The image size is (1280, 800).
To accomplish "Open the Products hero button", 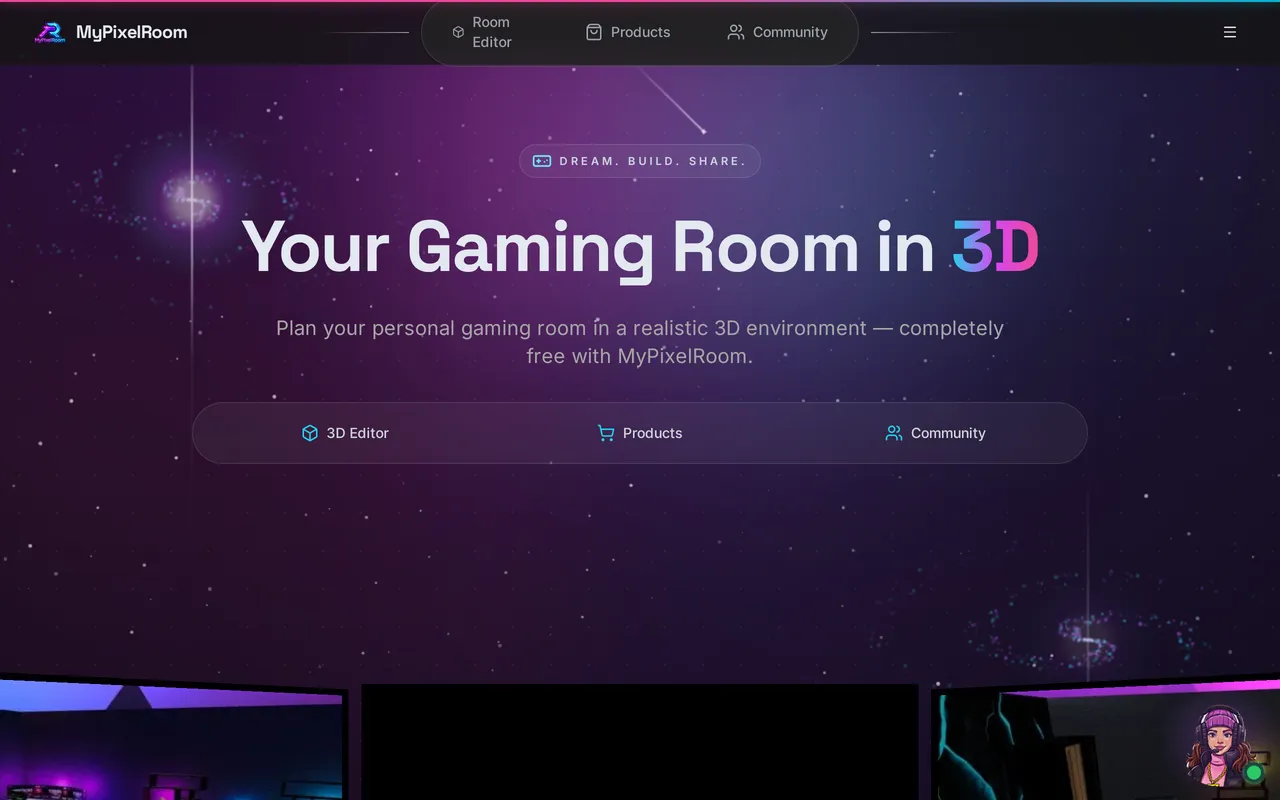I will click(x=640, y=433).
